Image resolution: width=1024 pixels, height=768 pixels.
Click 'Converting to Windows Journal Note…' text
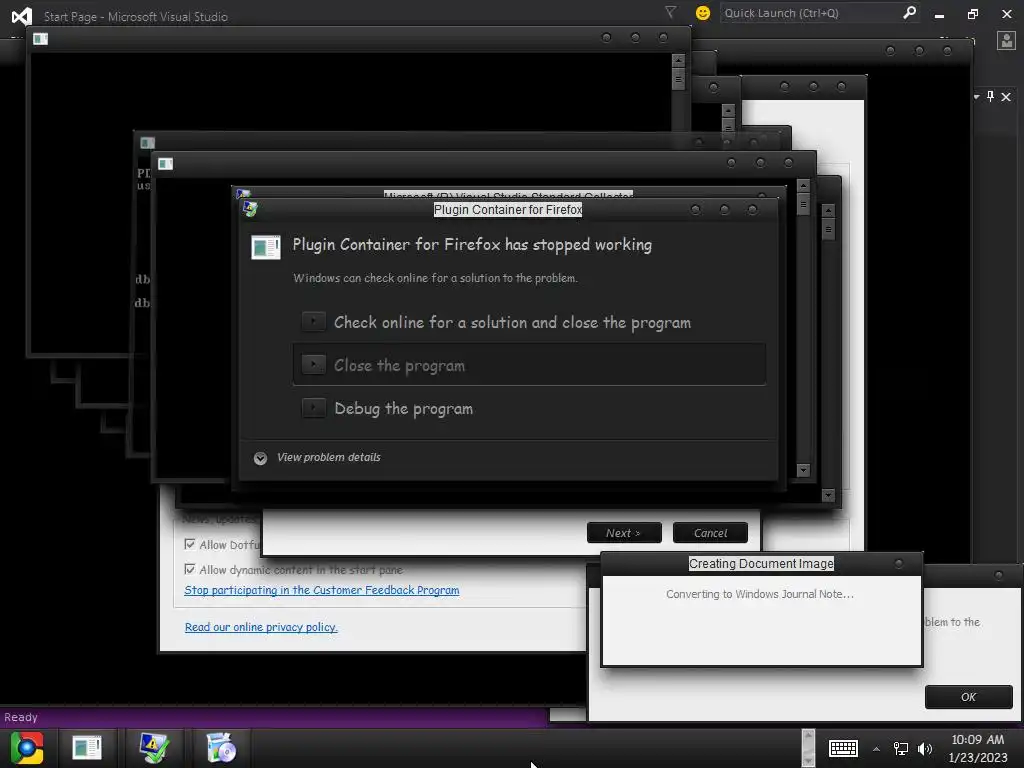[760, 594]
